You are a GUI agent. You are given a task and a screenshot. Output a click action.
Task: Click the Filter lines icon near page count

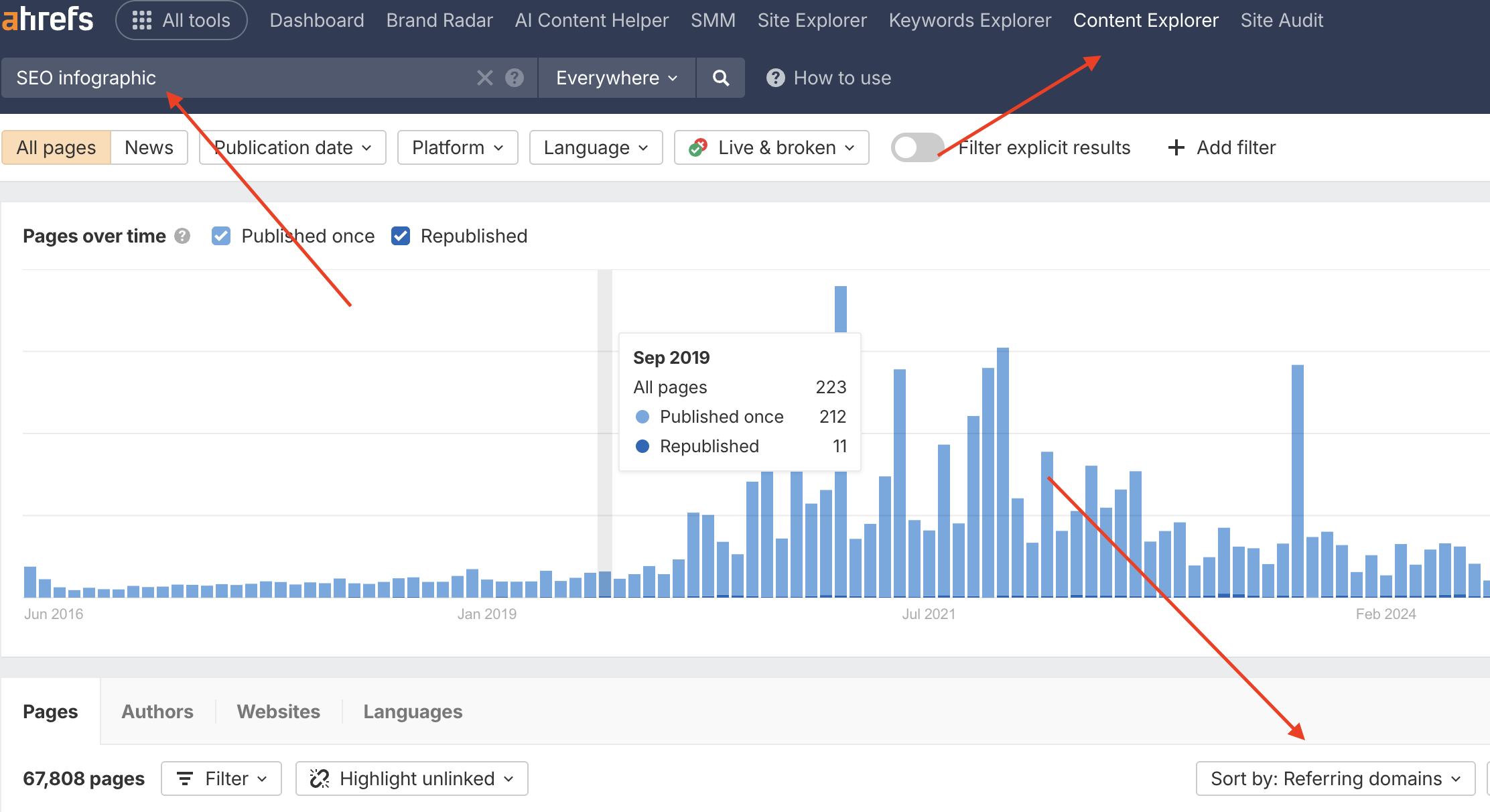[x=185, y=779]
